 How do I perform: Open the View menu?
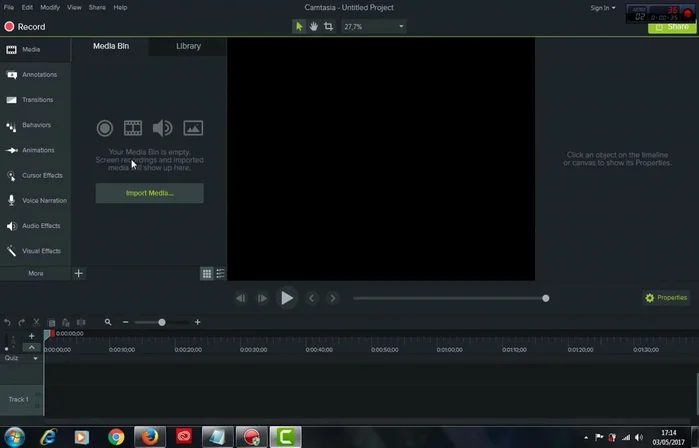(74, 8)
